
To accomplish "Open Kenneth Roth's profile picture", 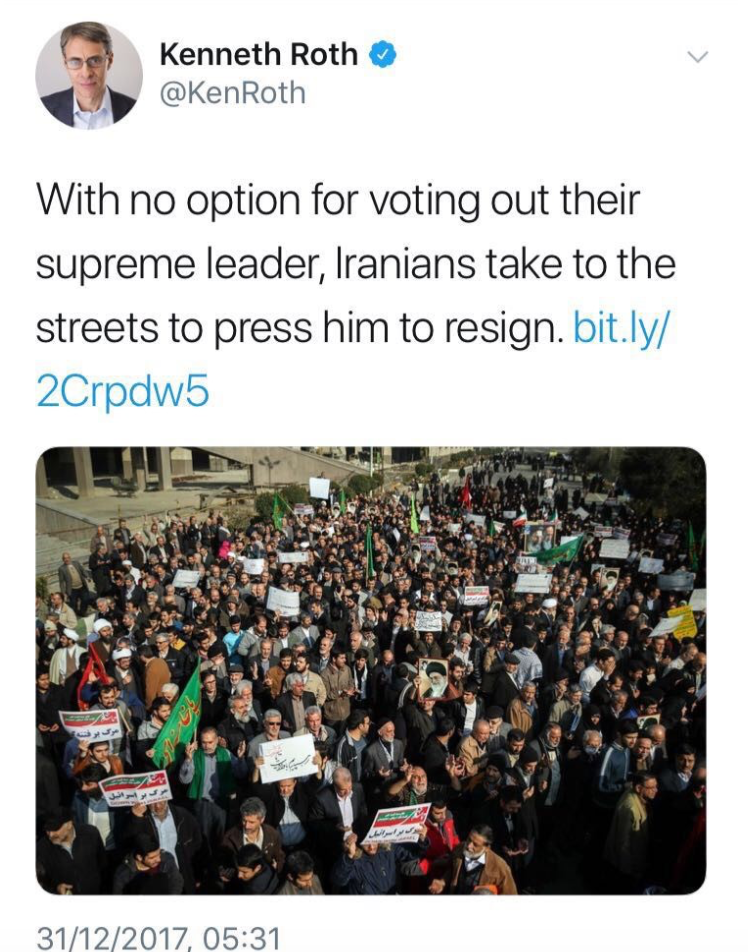I will 89,75.
